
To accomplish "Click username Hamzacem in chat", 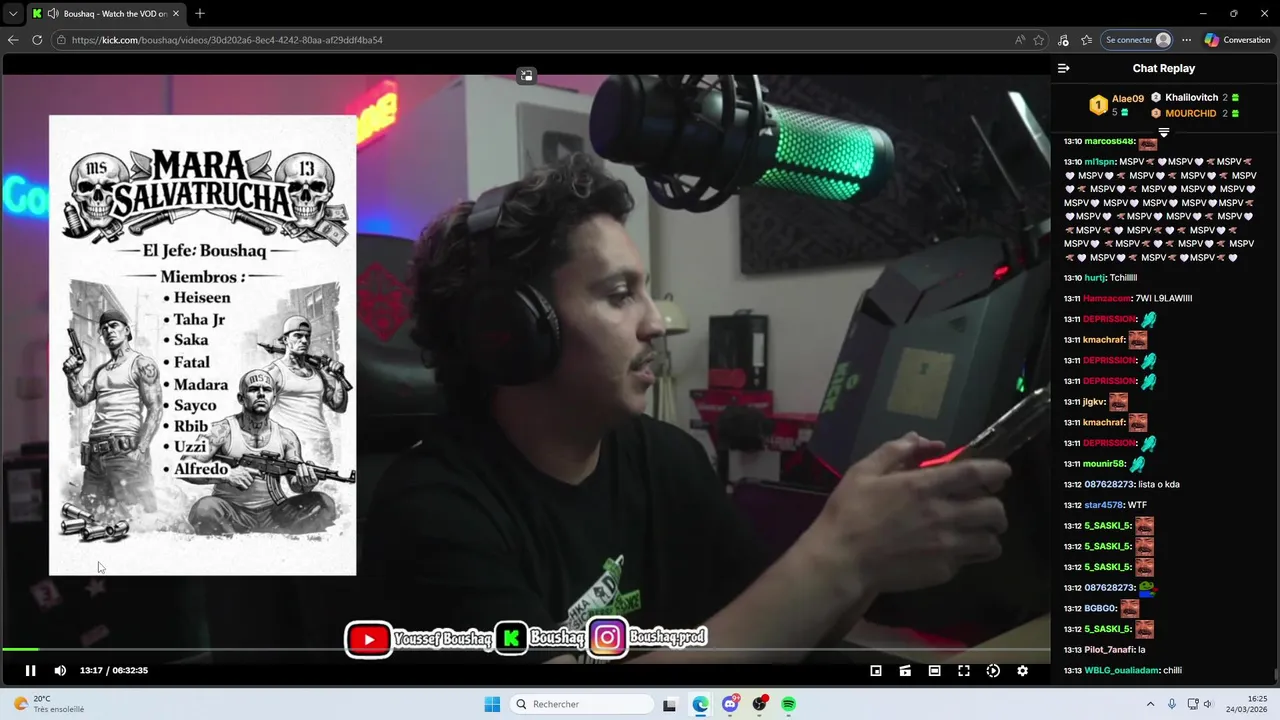I will point(1108,298).
